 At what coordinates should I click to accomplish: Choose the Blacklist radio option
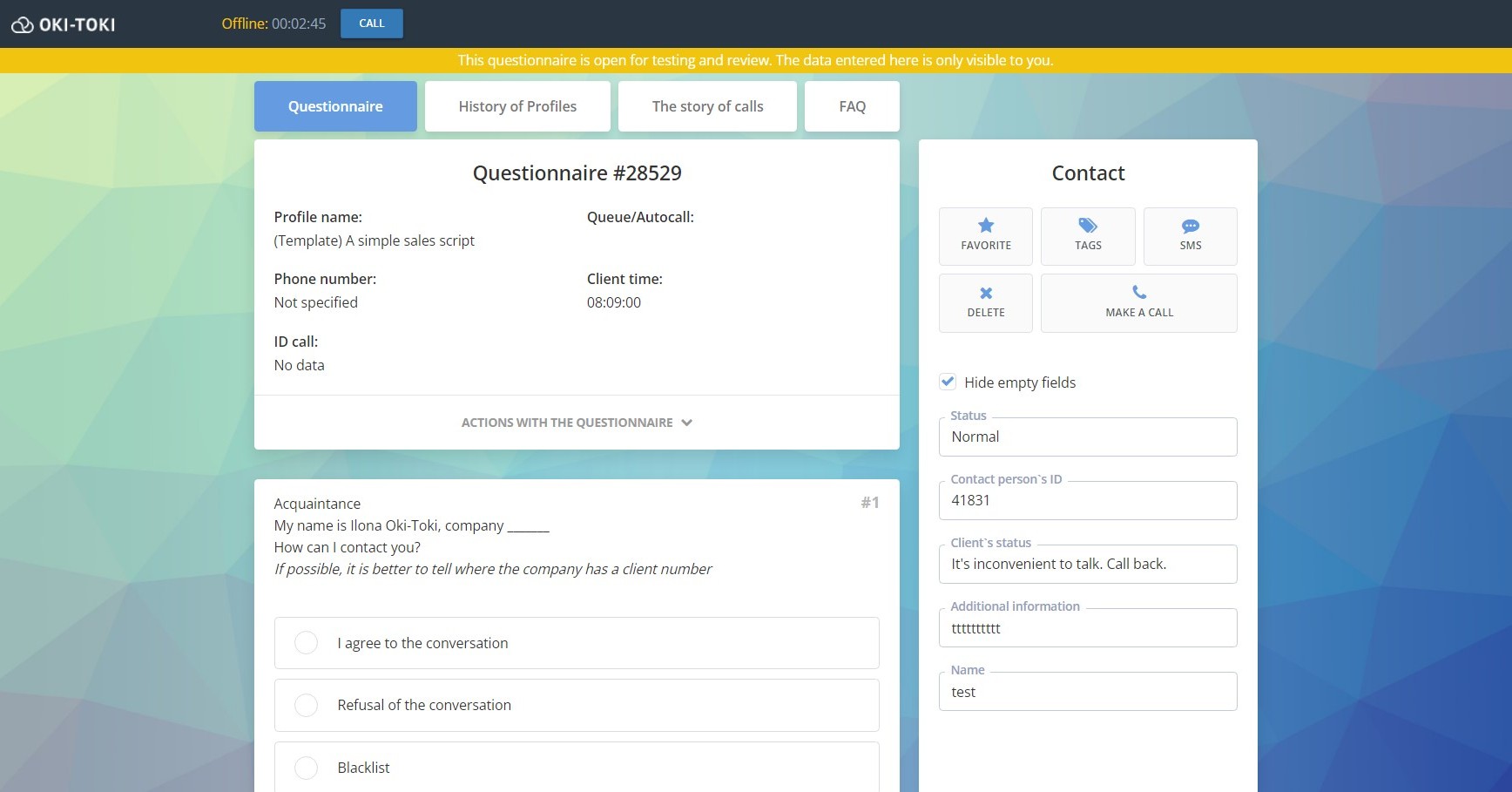[x=306, y=768]
